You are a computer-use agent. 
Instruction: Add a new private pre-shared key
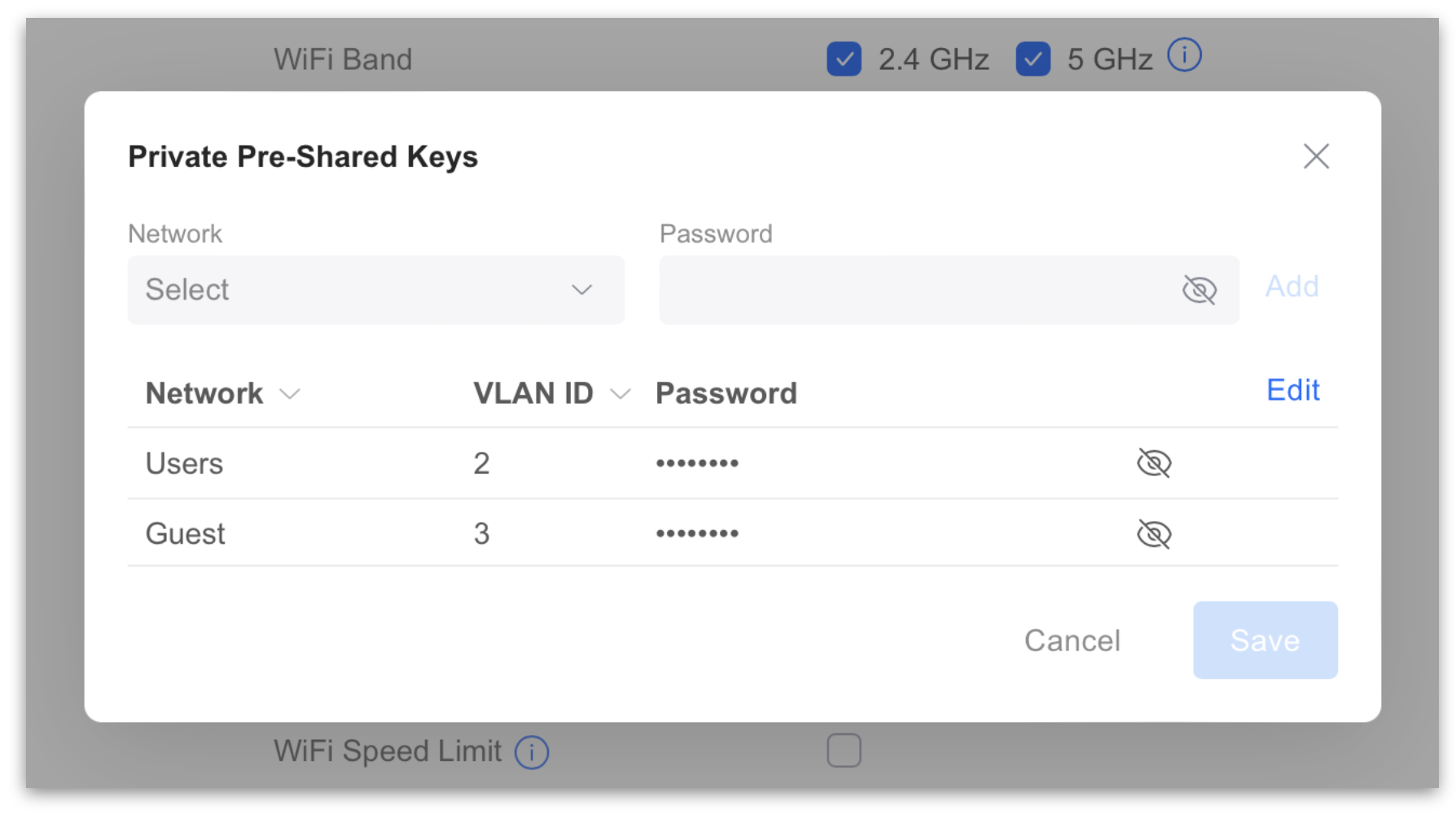point(1292,287)
